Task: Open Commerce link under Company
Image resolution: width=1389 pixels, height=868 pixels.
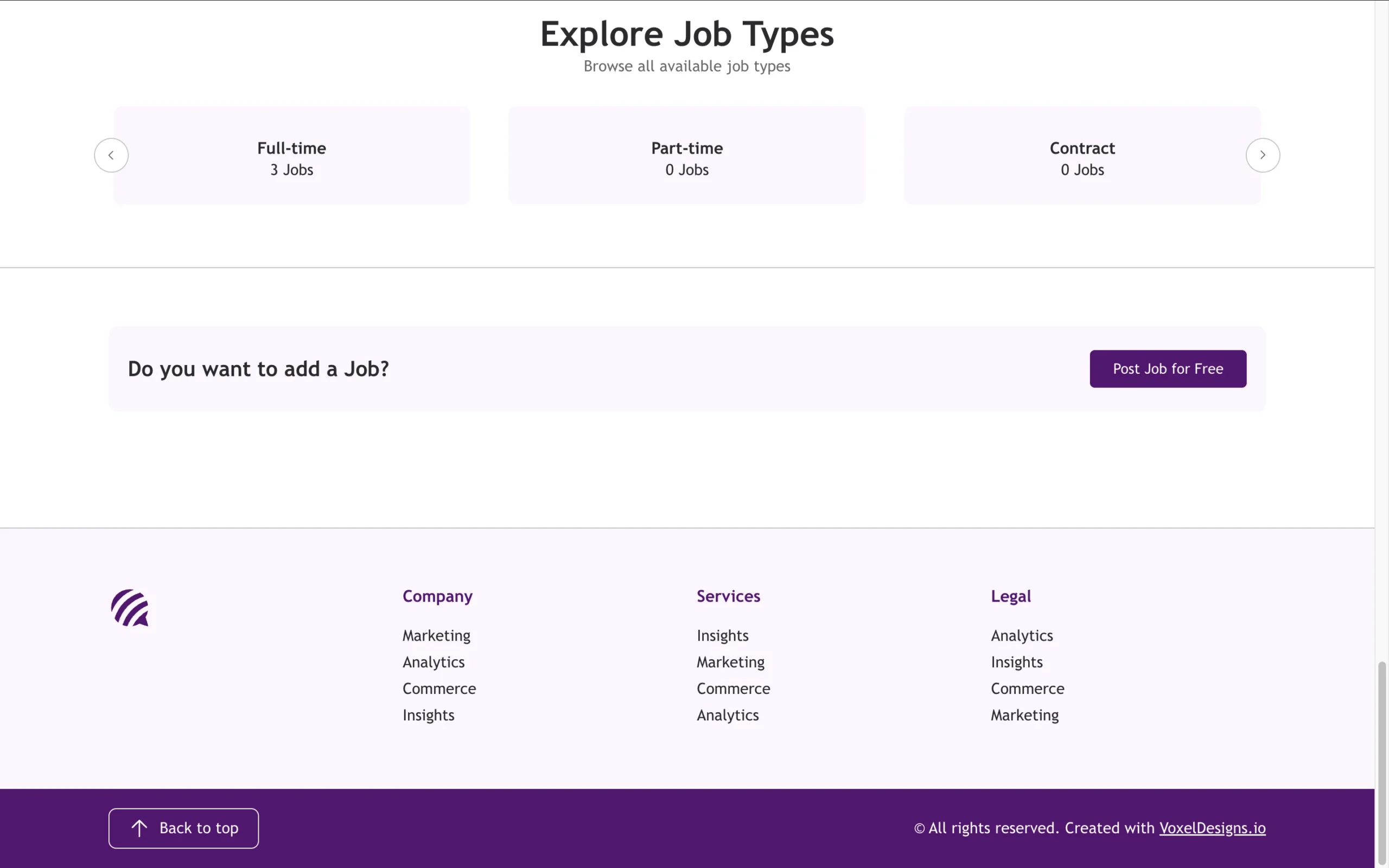Action: point(439,688)
